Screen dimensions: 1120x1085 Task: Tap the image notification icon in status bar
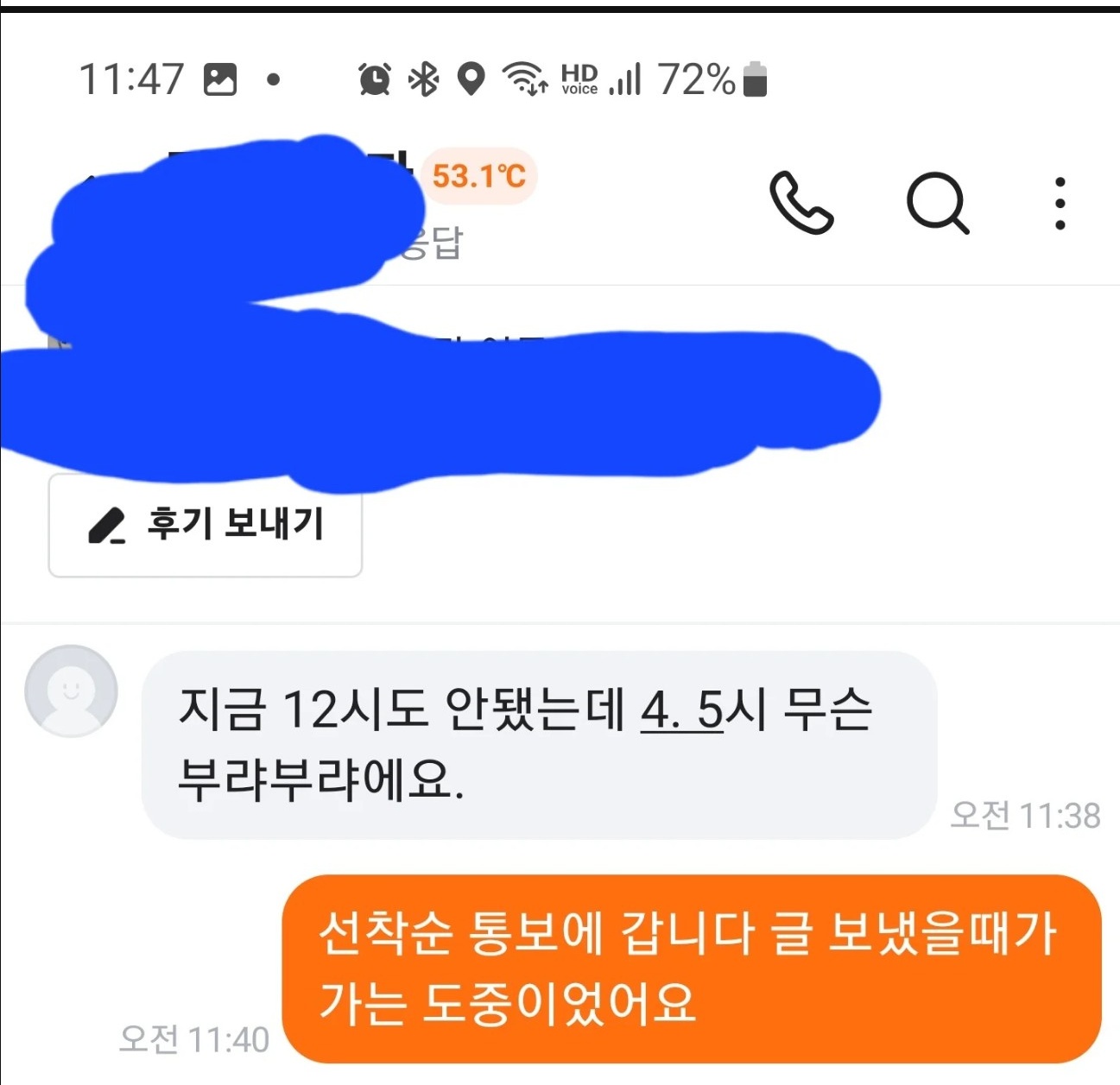tap(220, 79)
